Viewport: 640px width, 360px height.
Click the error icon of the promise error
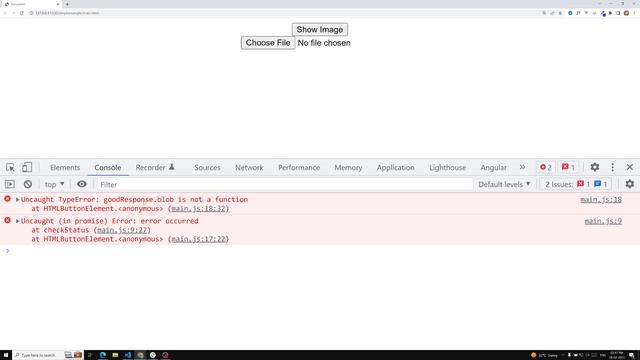click(x=7, y=220)
